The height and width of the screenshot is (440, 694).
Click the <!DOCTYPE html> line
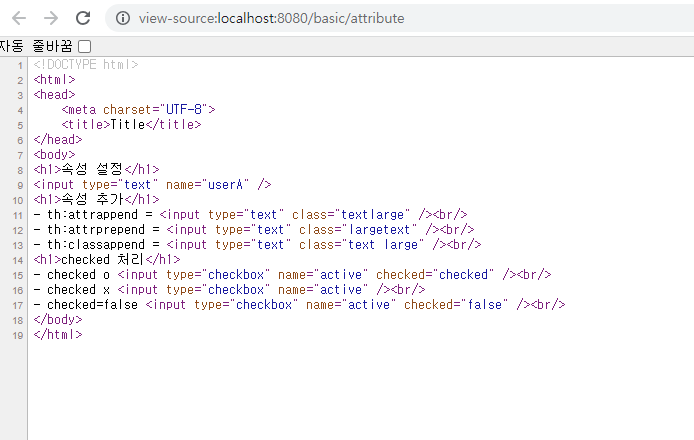click(x=86, y=65)
